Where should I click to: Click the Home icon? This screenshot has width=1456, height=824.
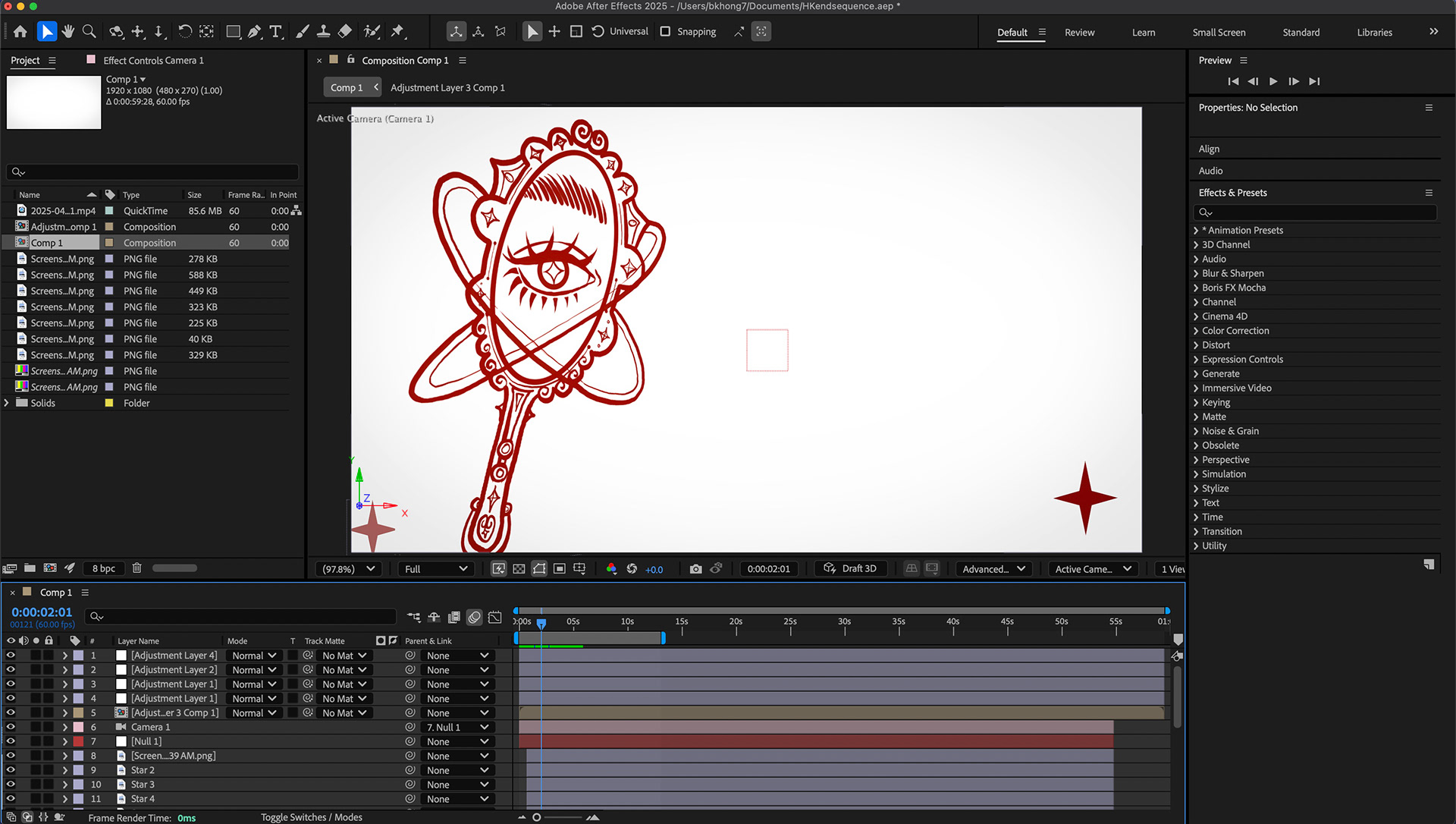pos(20,31)
